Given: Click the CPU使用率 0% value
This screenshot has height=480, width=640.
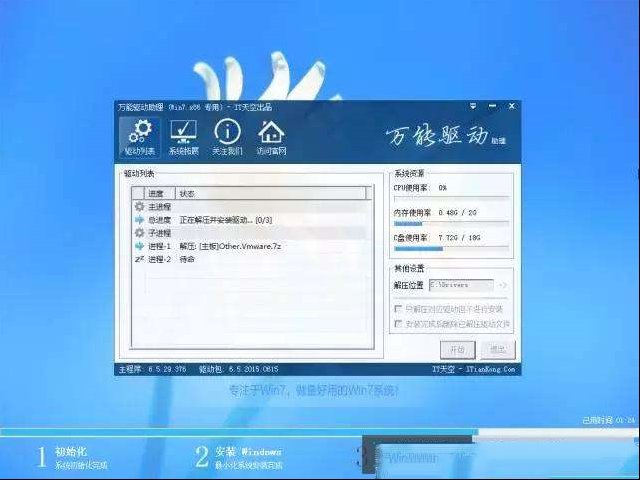Looking at the screenshot, I should [442, 188].
